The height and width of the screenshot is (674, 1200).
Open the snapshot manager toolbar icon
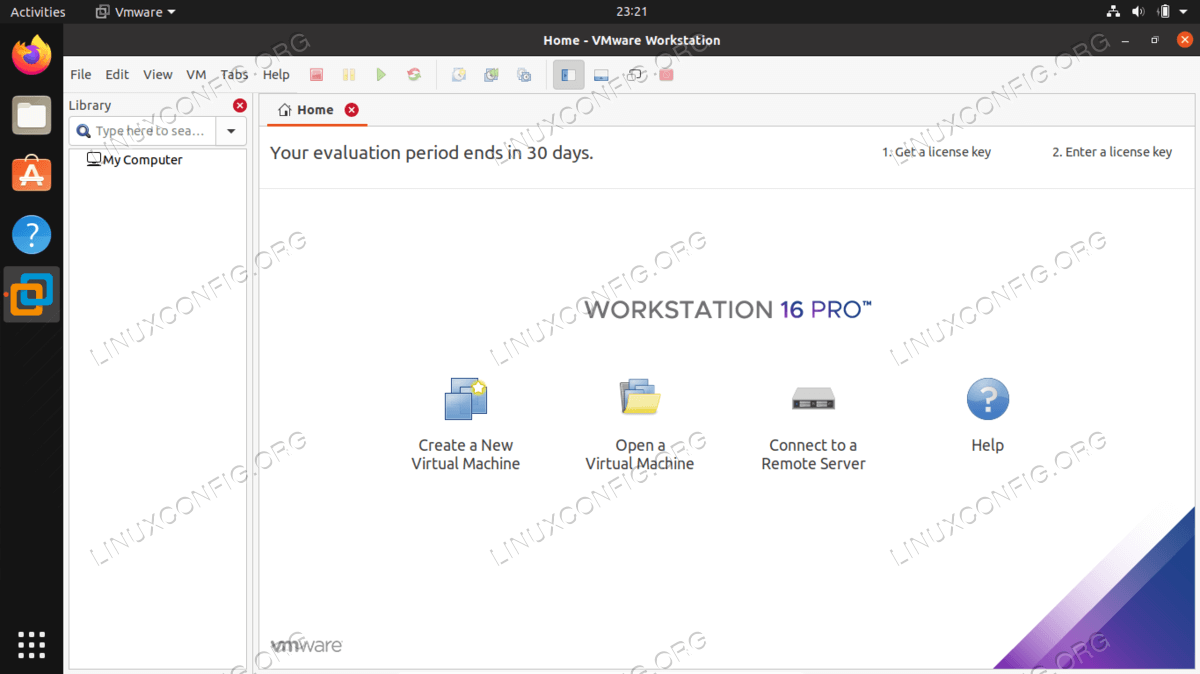pyautogui.click(x=524, y=75)
